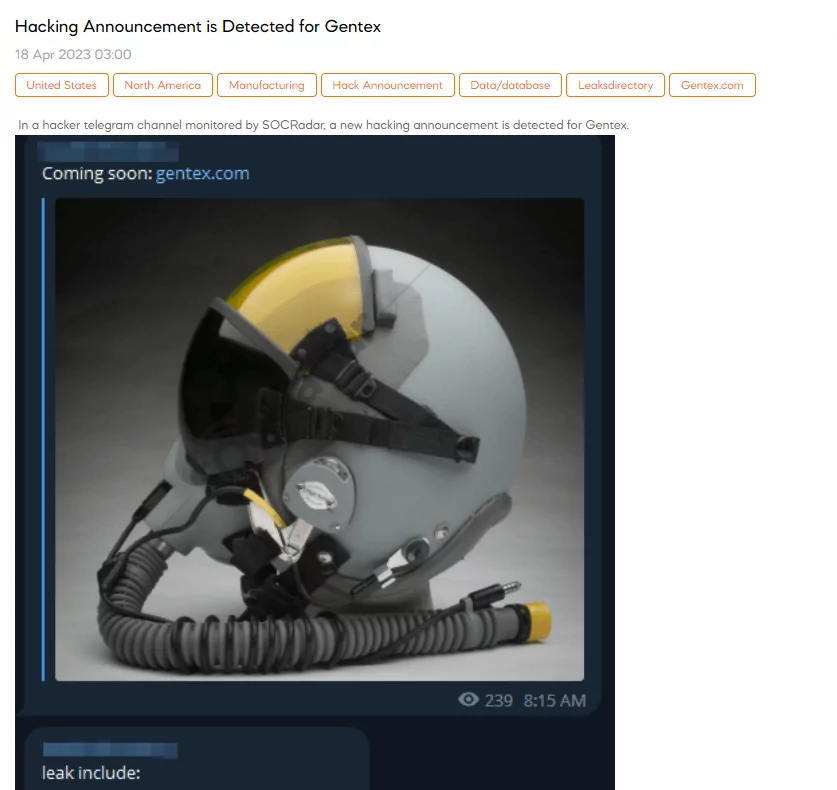Click the United States tag
Screen dimensions: 837x790
[62, 85]
